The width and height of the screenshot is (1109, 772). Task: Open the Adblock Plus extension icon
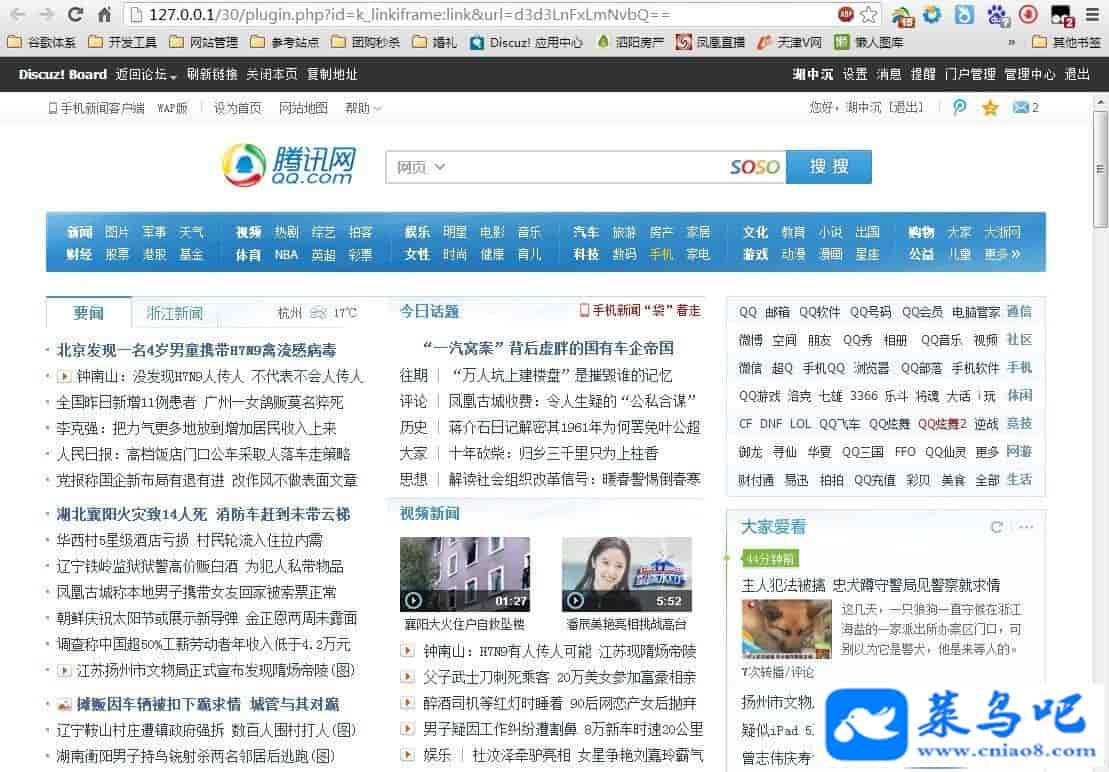tap(846, 14)
